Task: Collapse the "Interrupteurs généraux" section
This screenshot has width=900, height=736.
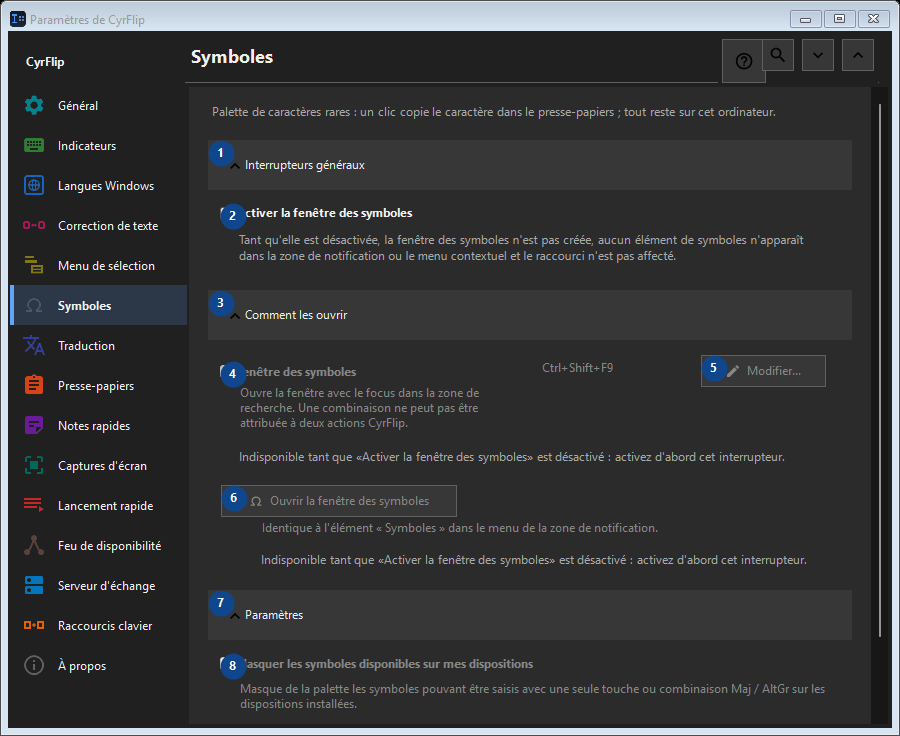Action: pyautogui.click(x=530, y=165)
